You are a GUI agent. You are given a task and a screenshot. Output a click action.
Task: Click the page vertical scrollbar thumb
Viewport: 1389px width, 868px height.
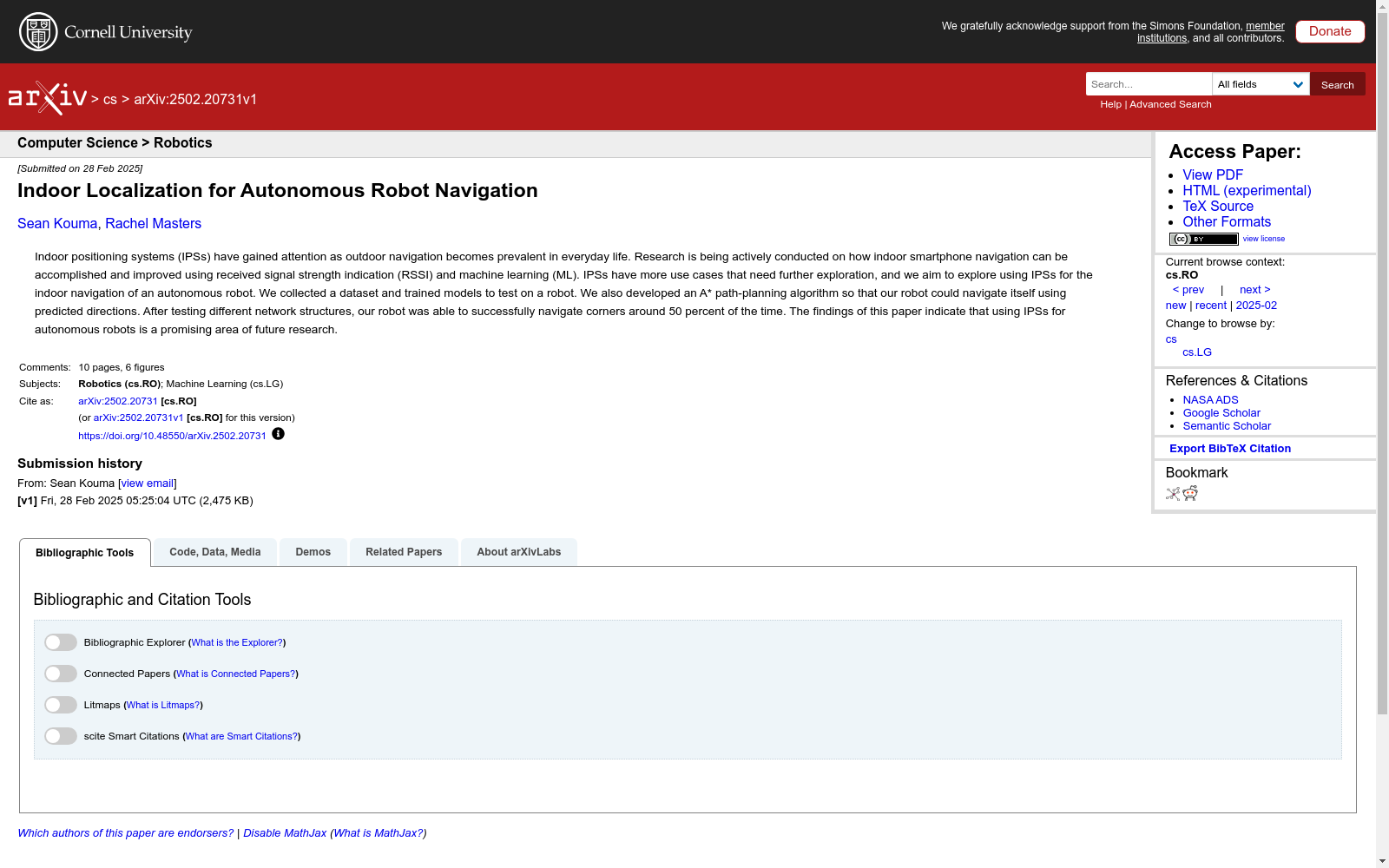(x=1382, y=364)
